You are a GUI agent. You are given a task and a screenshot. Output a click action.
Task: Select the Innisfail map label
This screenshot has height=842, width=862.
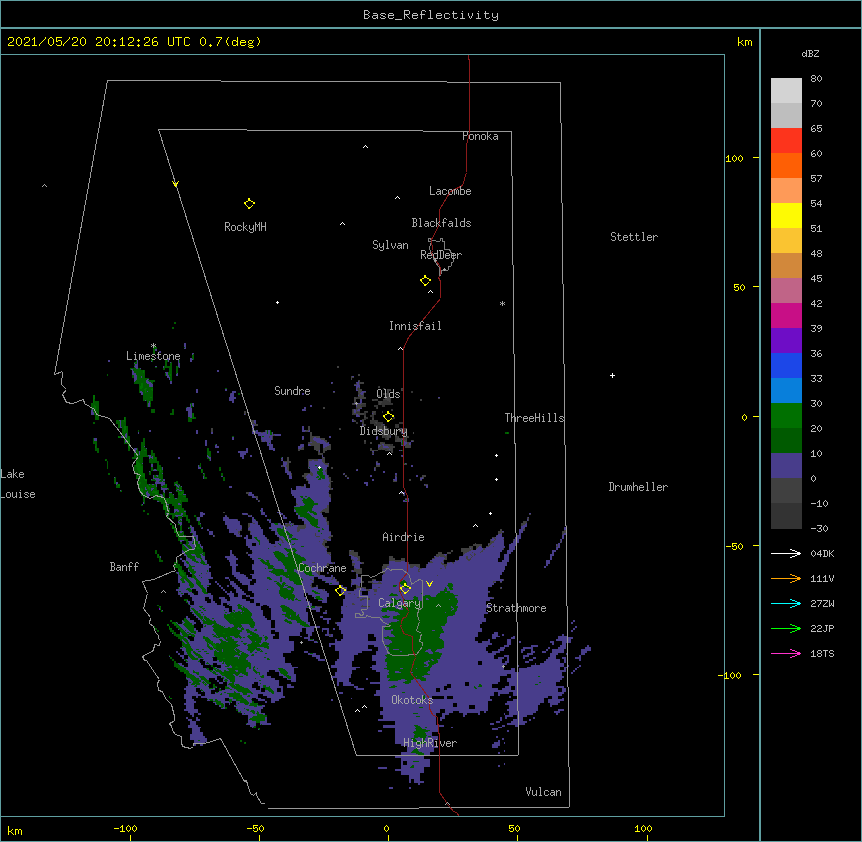click(x=415, y=326)
